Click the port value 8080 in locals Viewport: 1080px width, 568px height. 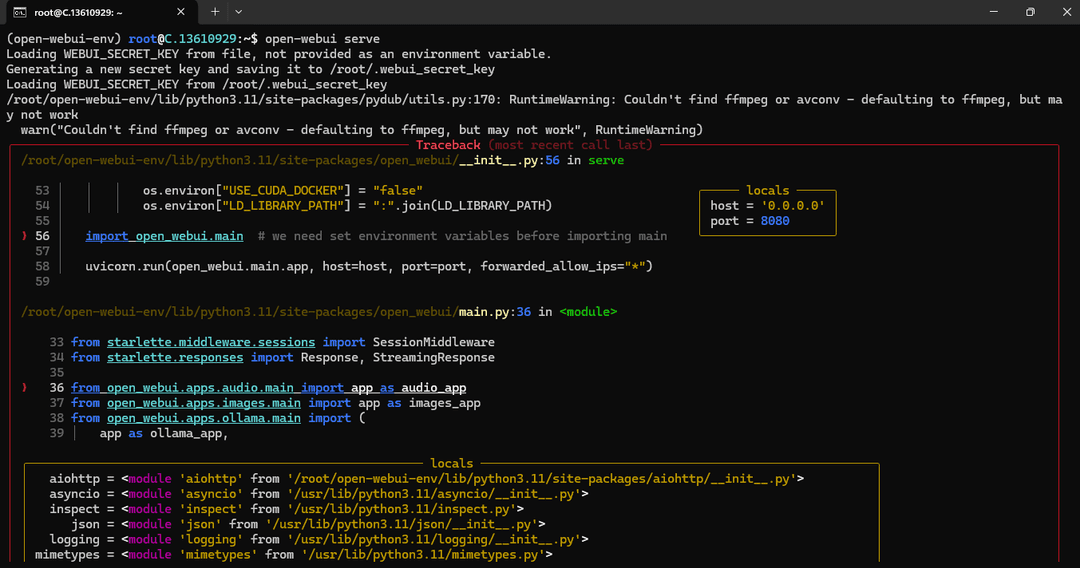tap(773, 221)
